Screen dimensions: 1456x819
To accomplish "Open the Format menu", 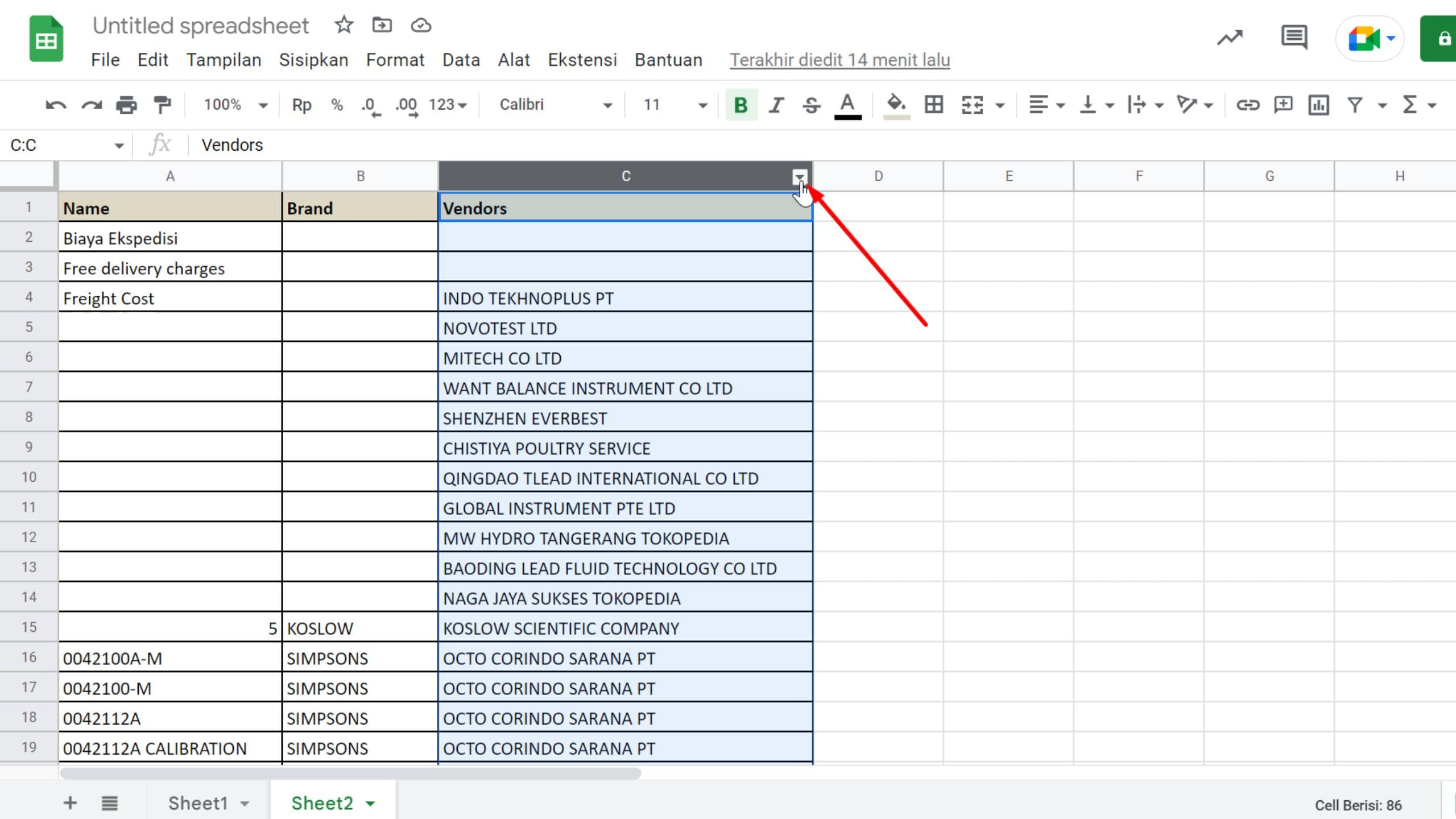I will 395,60.
